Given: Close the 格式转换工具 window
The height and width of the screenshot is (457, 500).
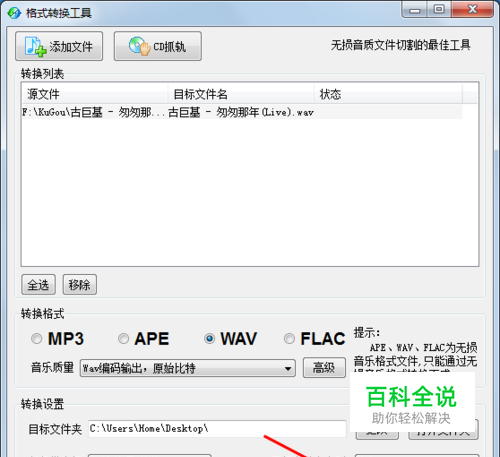Looking at the screenshot, I should coord(472,9).
